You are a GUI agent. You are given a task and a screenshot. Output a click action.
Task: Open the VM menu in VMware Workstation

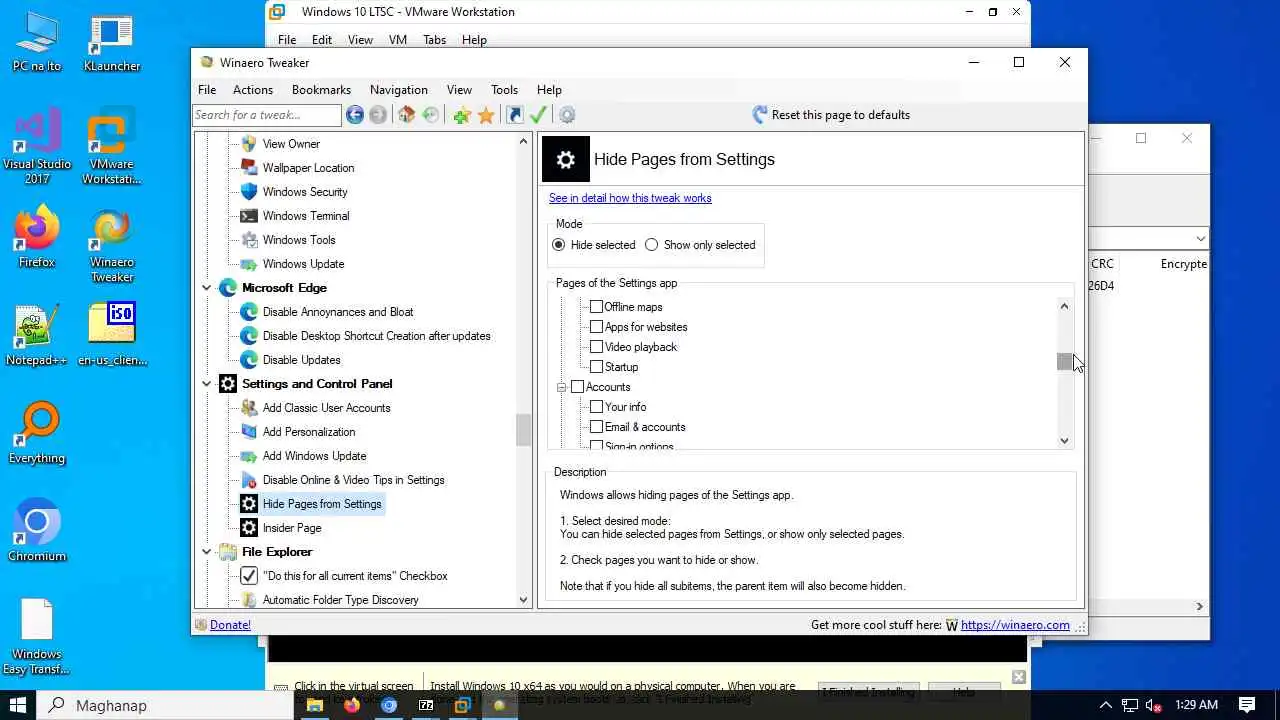(x=397, y=40)
